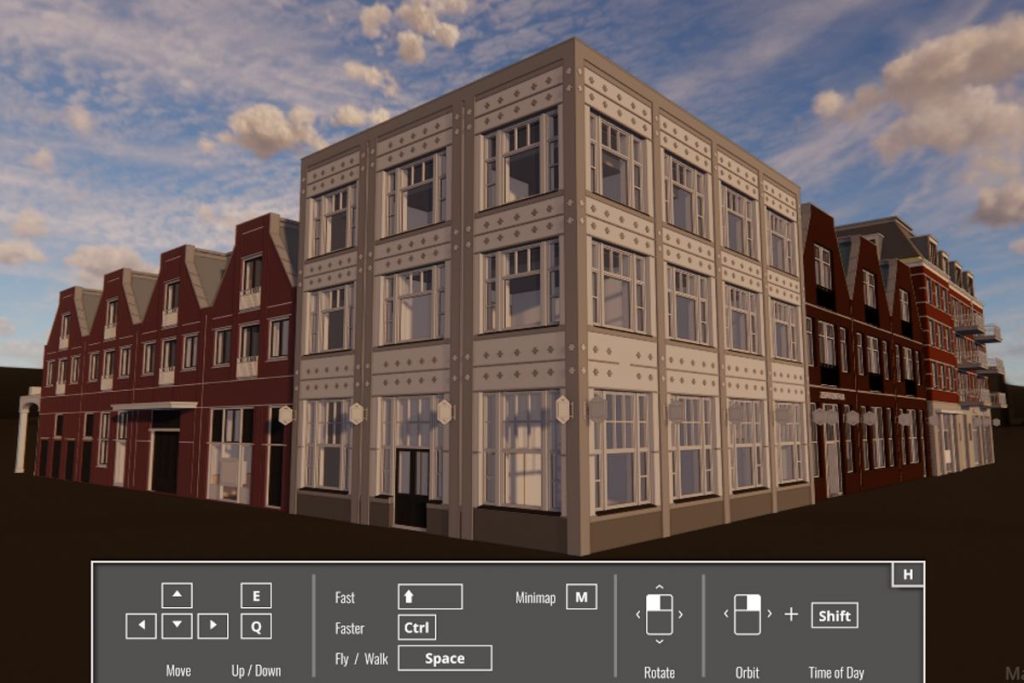Click the beige corner building's top-floor corner window
The height and width of the screenshot is (683, 1024).
[x=519, y=159]
